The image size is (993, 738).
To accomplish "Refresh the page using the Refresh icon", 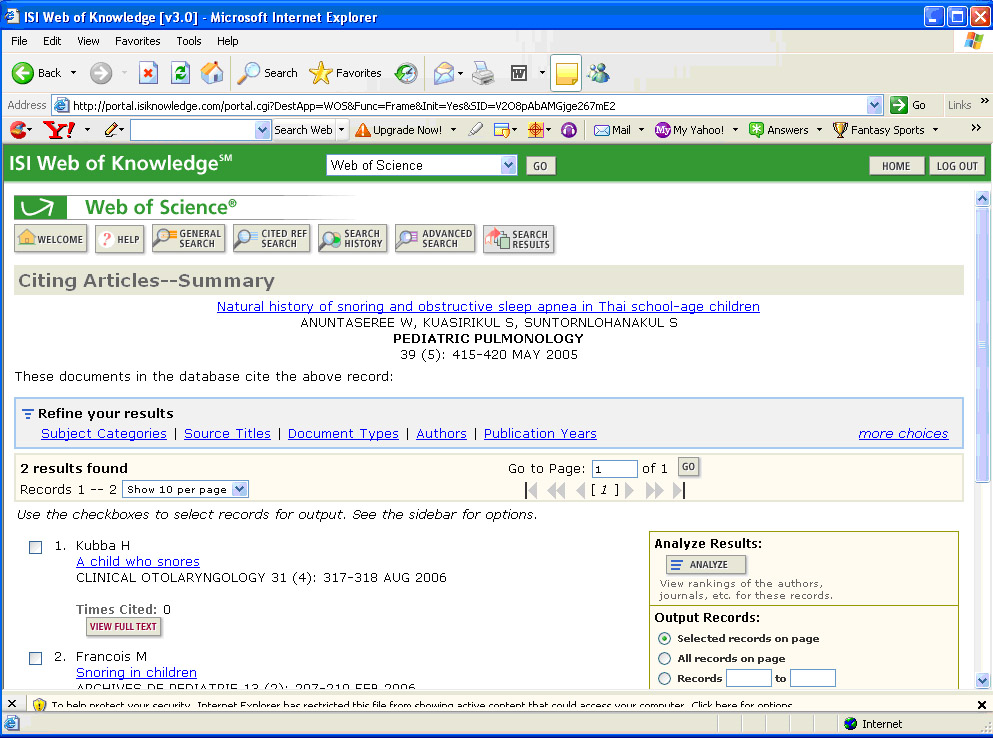I will [x=180, y=73].
